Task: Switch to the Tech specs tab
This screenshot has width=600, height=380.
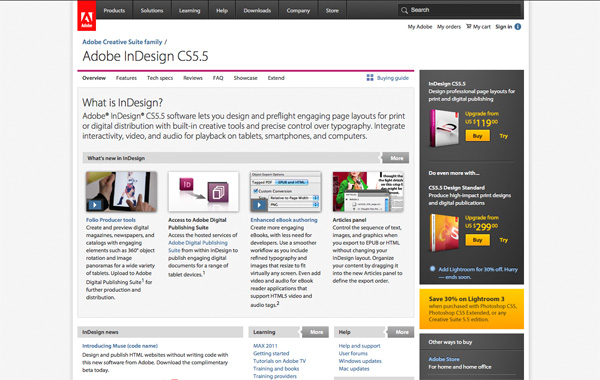Action: (160, 78)
